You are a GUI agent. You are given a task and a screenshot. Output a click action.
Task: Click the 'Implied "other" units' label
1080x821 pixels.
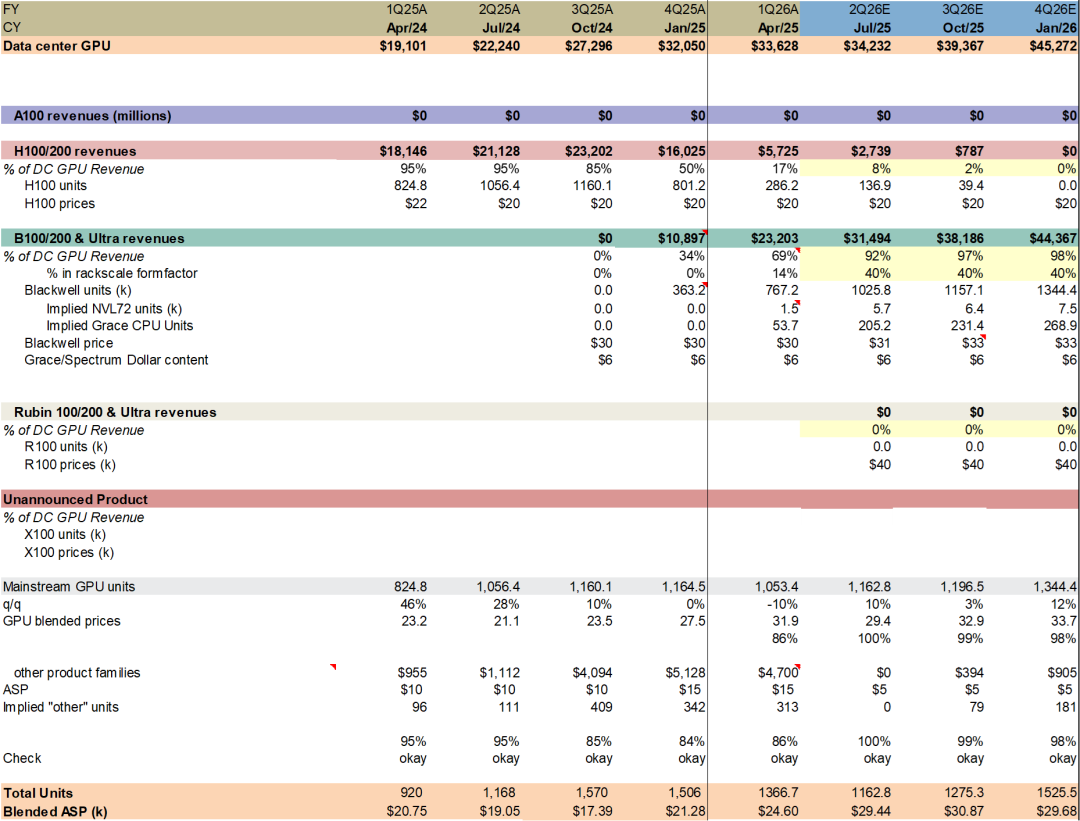click(61, 707)
